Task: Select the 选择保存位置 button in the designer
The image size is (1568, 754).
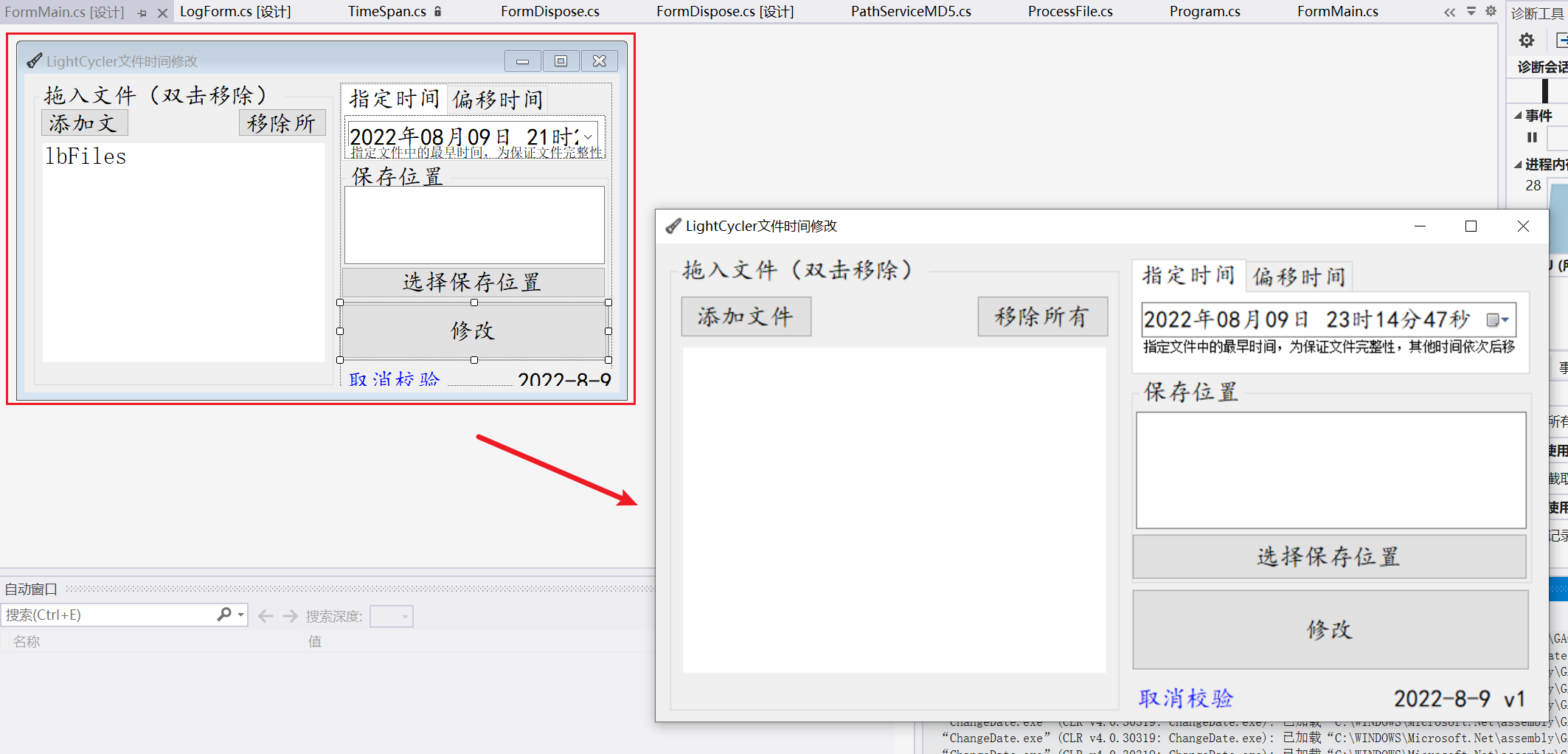Action: pyautogui.click(x=473, y=282)
